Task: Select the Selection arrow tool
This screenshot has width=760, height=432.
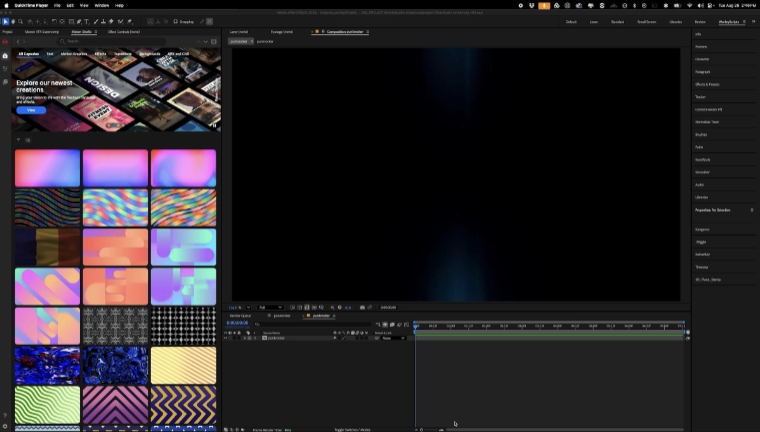Action: click(x=5, y=21)
